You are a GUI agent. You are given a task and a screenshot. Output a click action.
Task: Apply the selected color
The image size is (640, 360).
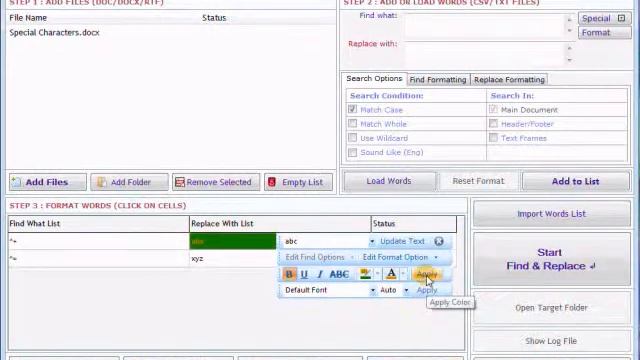[x=427, y=274]
